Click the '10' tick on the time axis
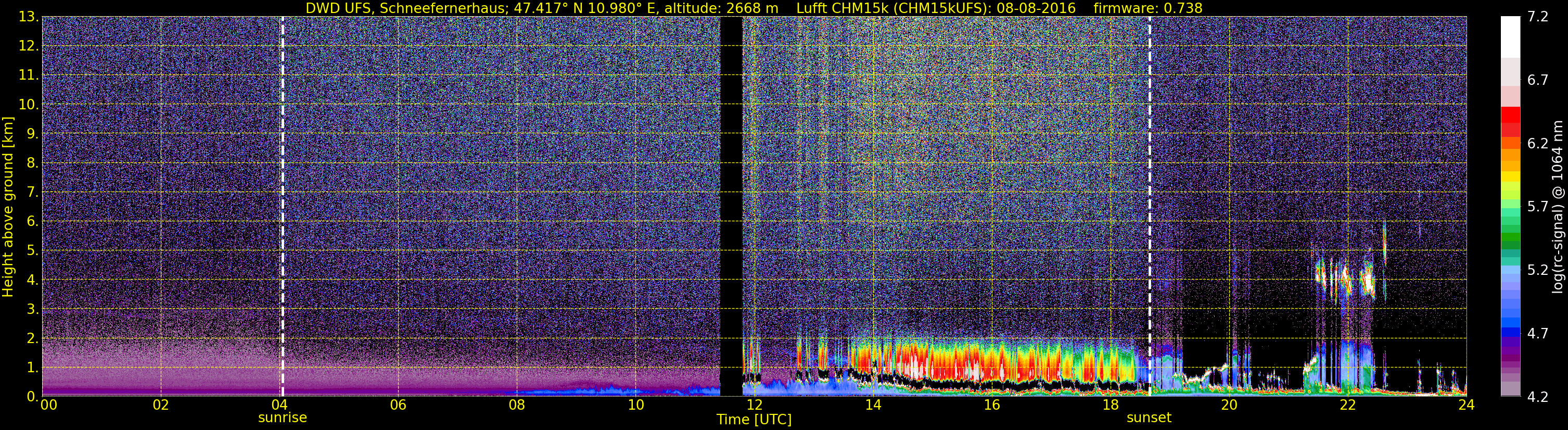Viewport: 1568px width, 430px height. pos(635,405)
